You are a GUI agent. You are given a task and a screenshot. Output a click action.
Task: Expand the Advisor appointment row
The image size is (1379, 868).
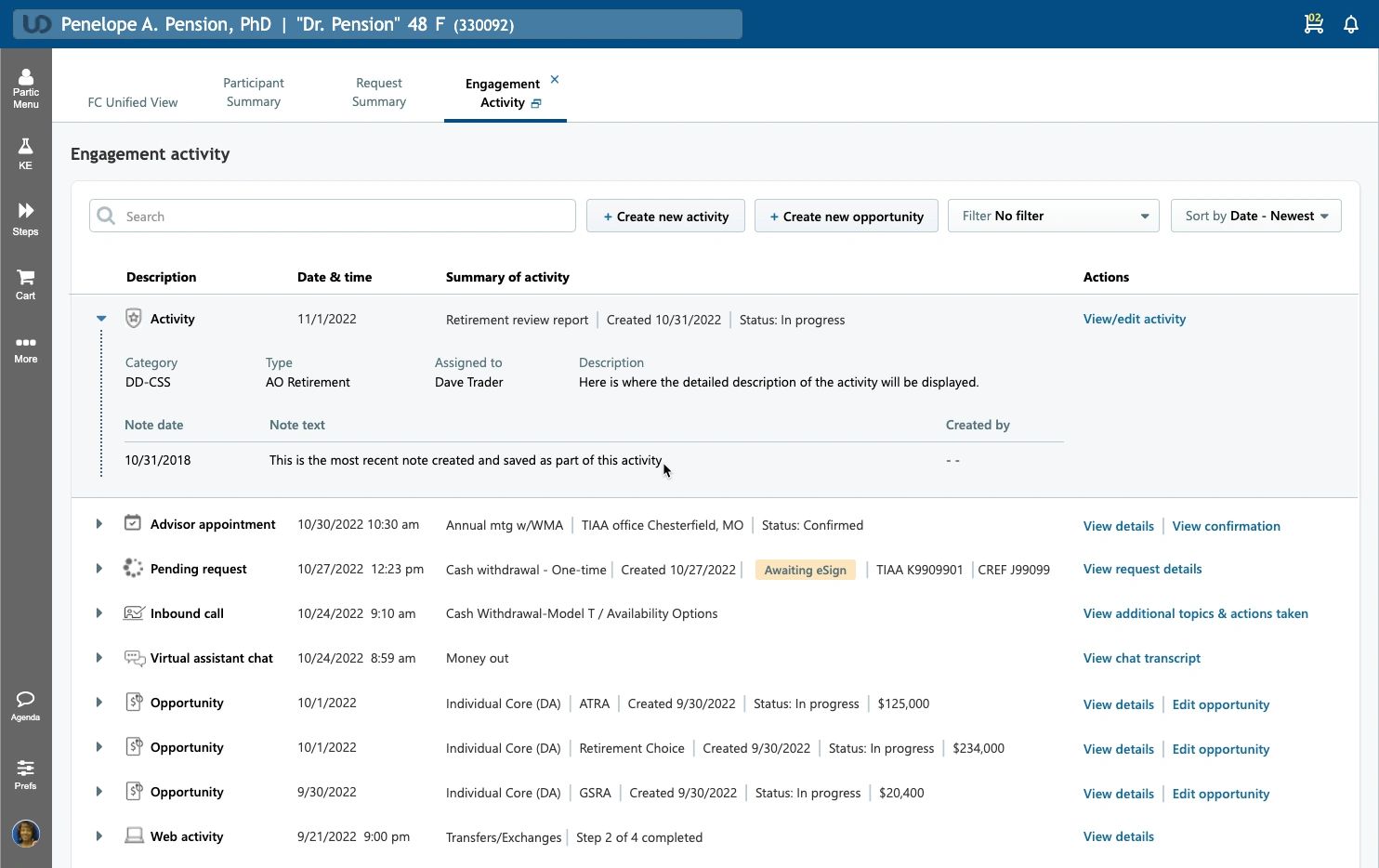point(99,524)
